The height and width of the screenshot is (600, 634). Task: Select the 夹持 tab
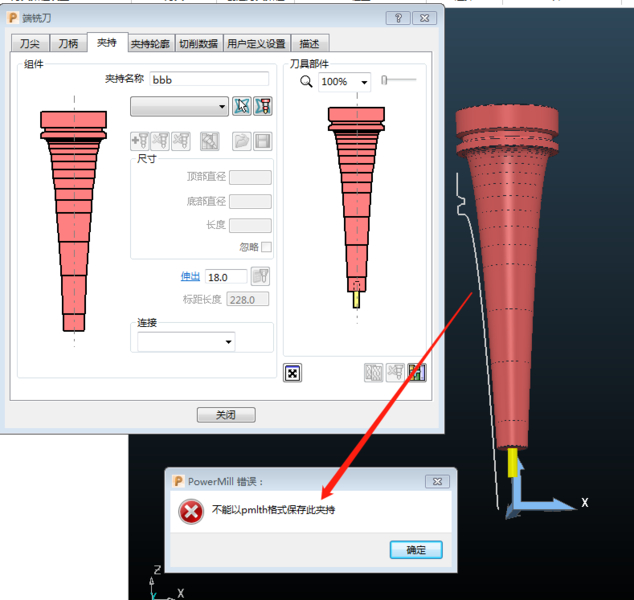pyautogui.click(x=107, y=42)
